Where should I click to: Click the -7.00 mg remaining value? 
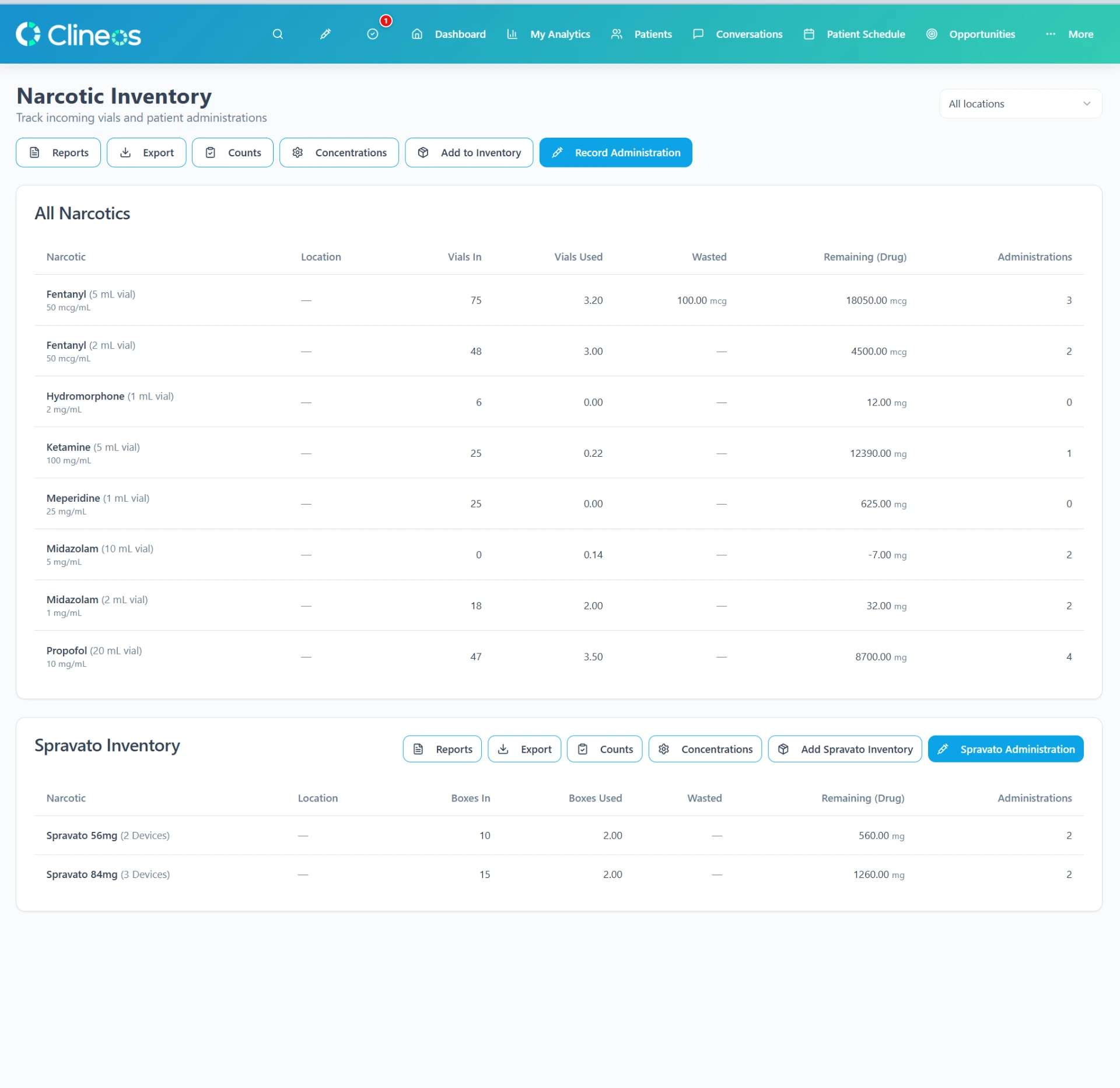click(x=887, y=555)
